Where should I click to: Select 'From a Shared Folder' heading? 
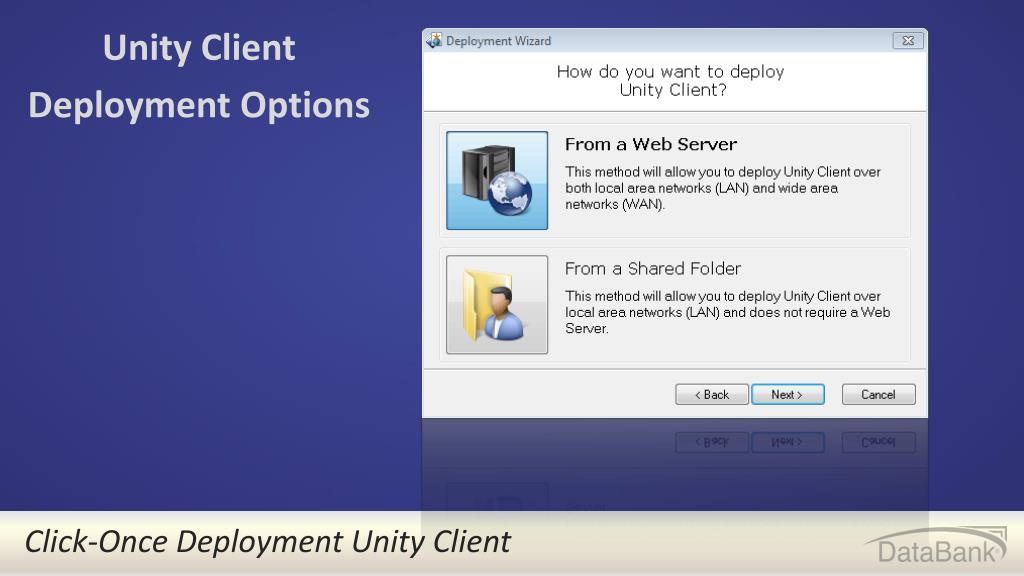(652, 268)
